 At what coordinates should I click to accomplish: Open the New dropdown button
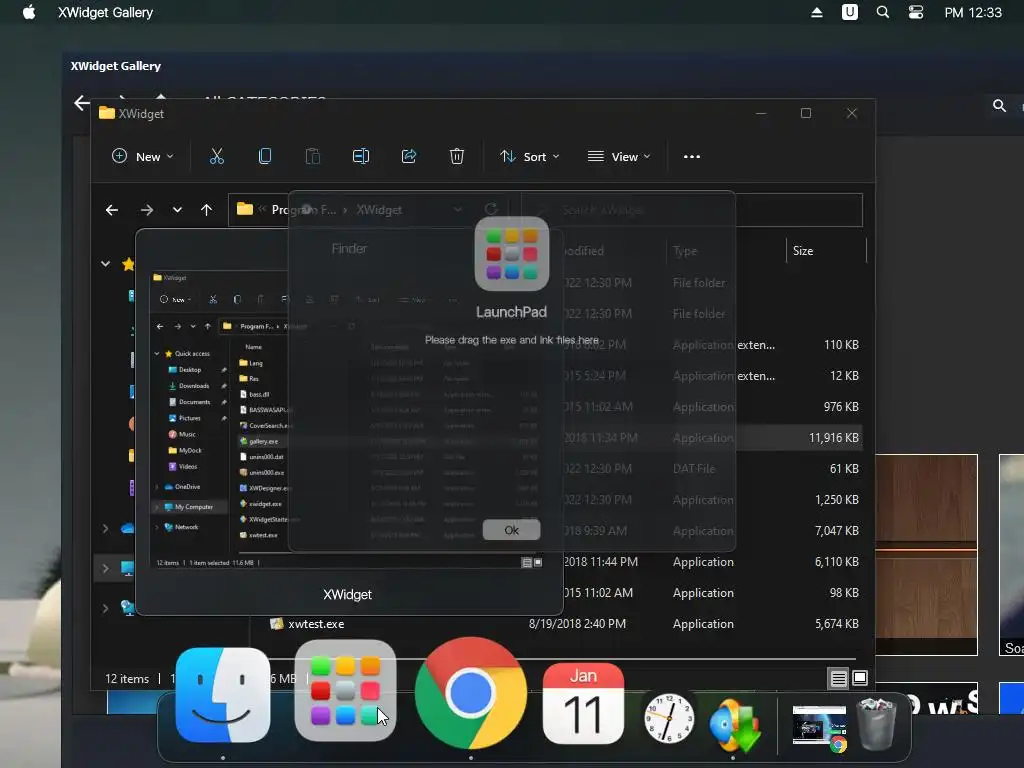(142, 157)
